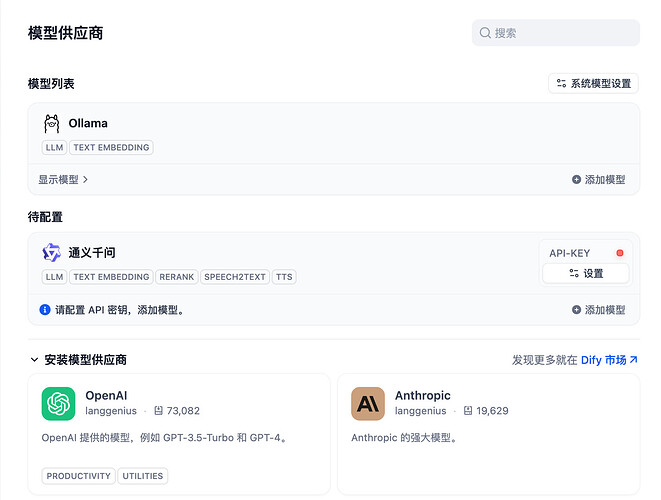Open 系统模型设置
661x500 pixels.
(x=594, y=84)
